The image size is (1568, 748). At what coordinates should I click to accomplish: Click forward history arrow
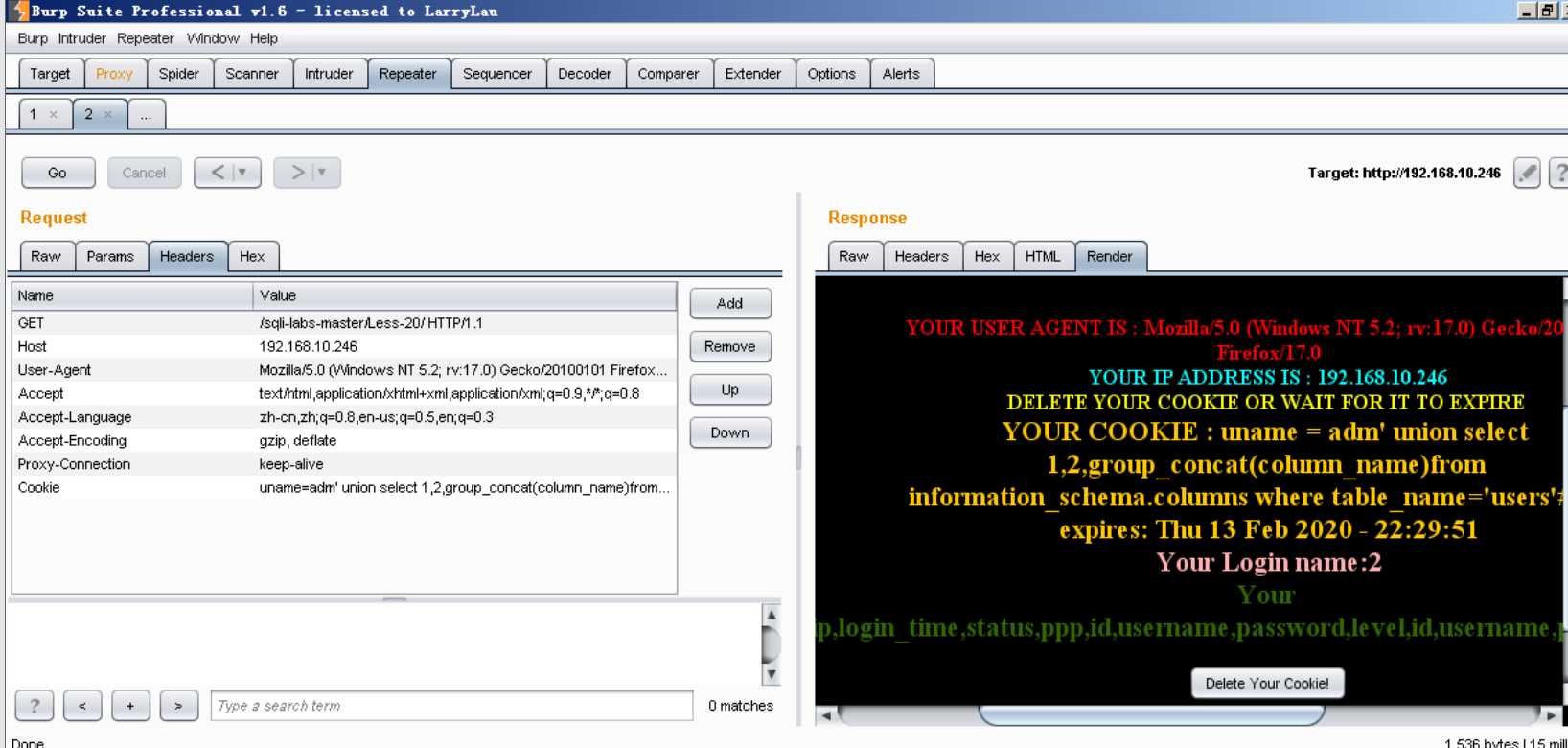pos(297,173)
